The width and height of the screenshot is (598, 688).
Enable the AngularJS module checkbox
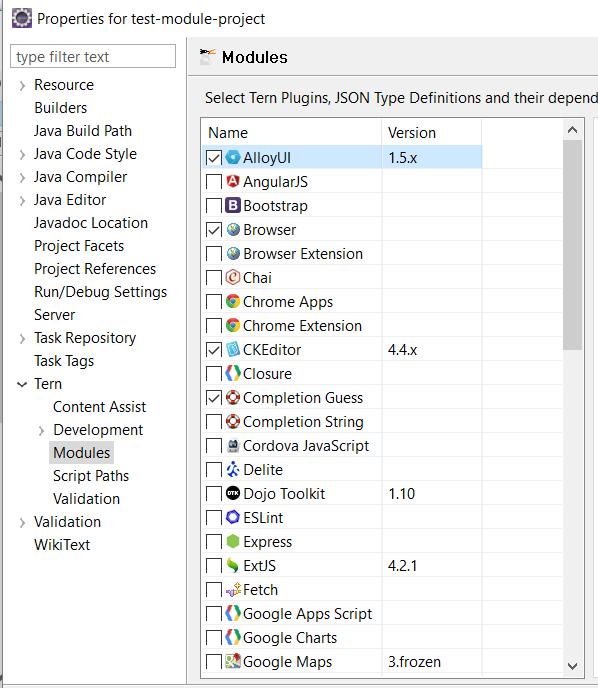214,182
